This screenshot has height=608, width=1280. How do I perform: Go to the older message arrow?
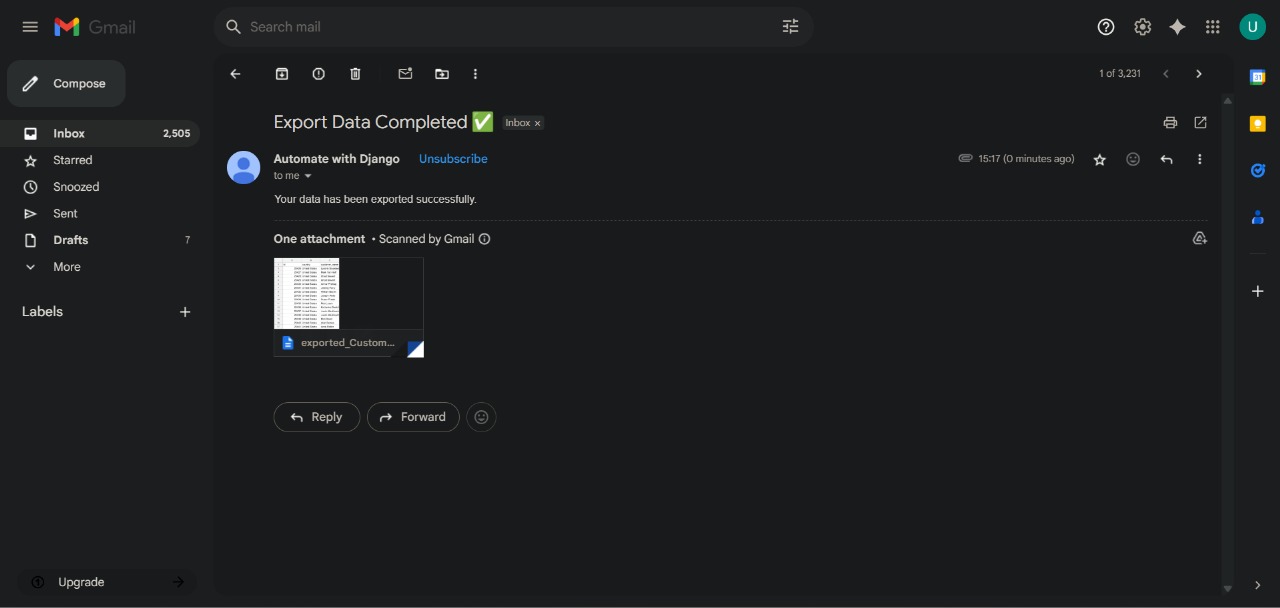pos(1199,74)
